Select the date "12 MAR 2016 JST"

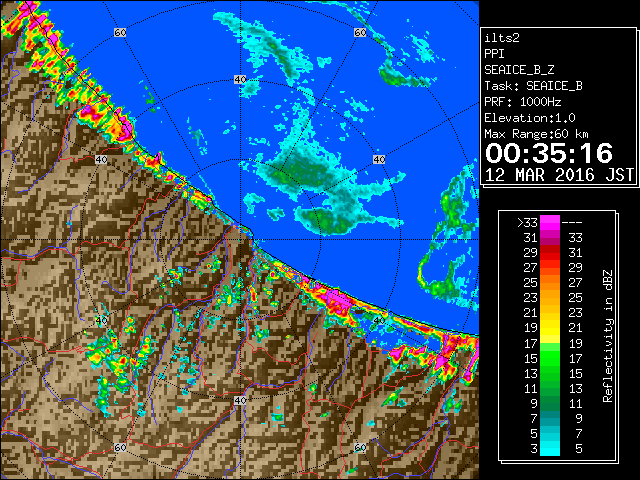[559, 175]
